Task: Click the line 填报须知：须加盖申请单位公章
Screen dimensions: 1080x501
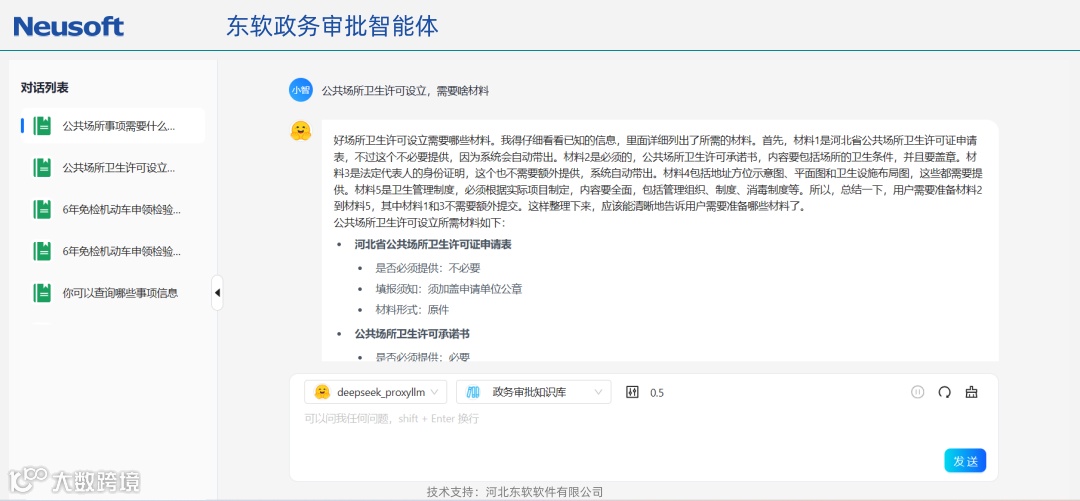Action: 448,289
